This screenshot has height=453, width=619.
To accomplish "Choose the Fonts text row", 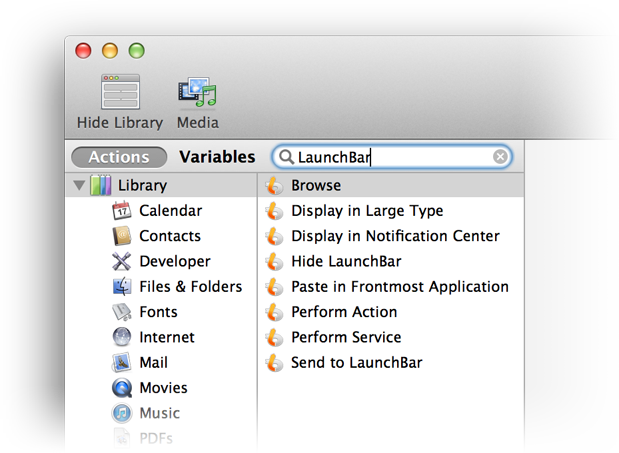I will (158, 312).
